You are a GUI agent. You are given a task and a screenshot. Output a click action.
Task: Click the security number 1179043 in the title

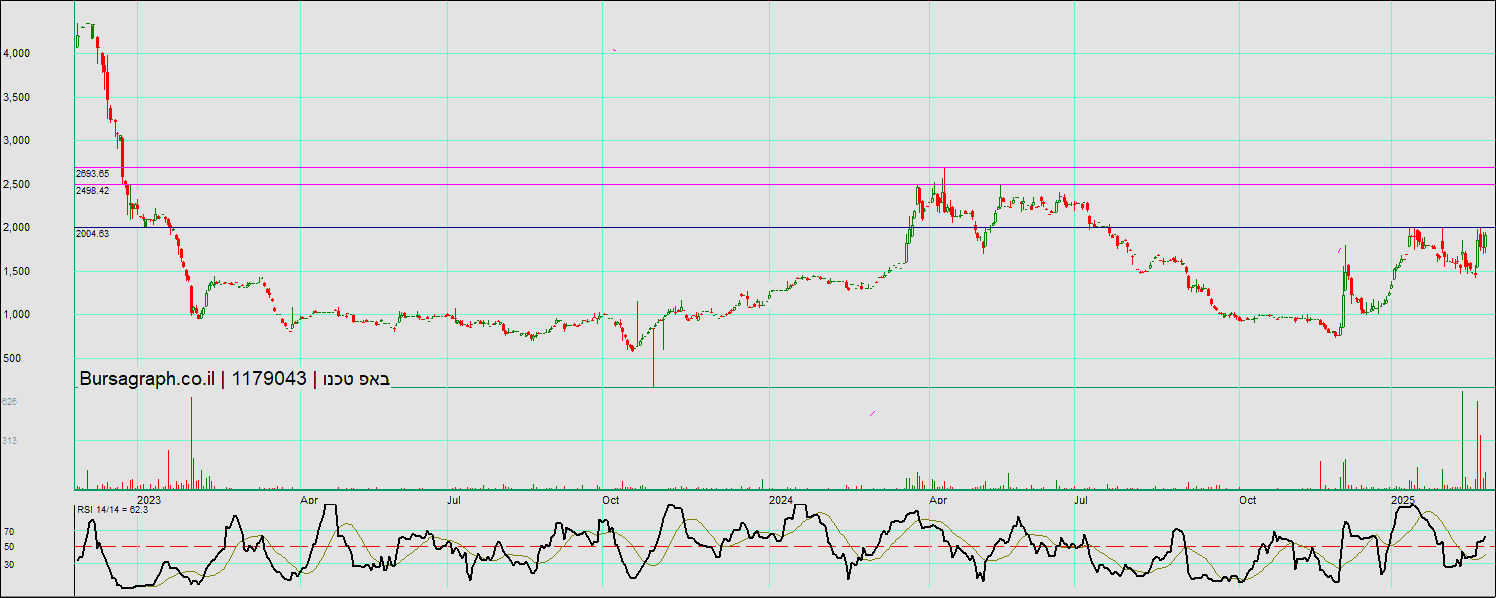269,379
